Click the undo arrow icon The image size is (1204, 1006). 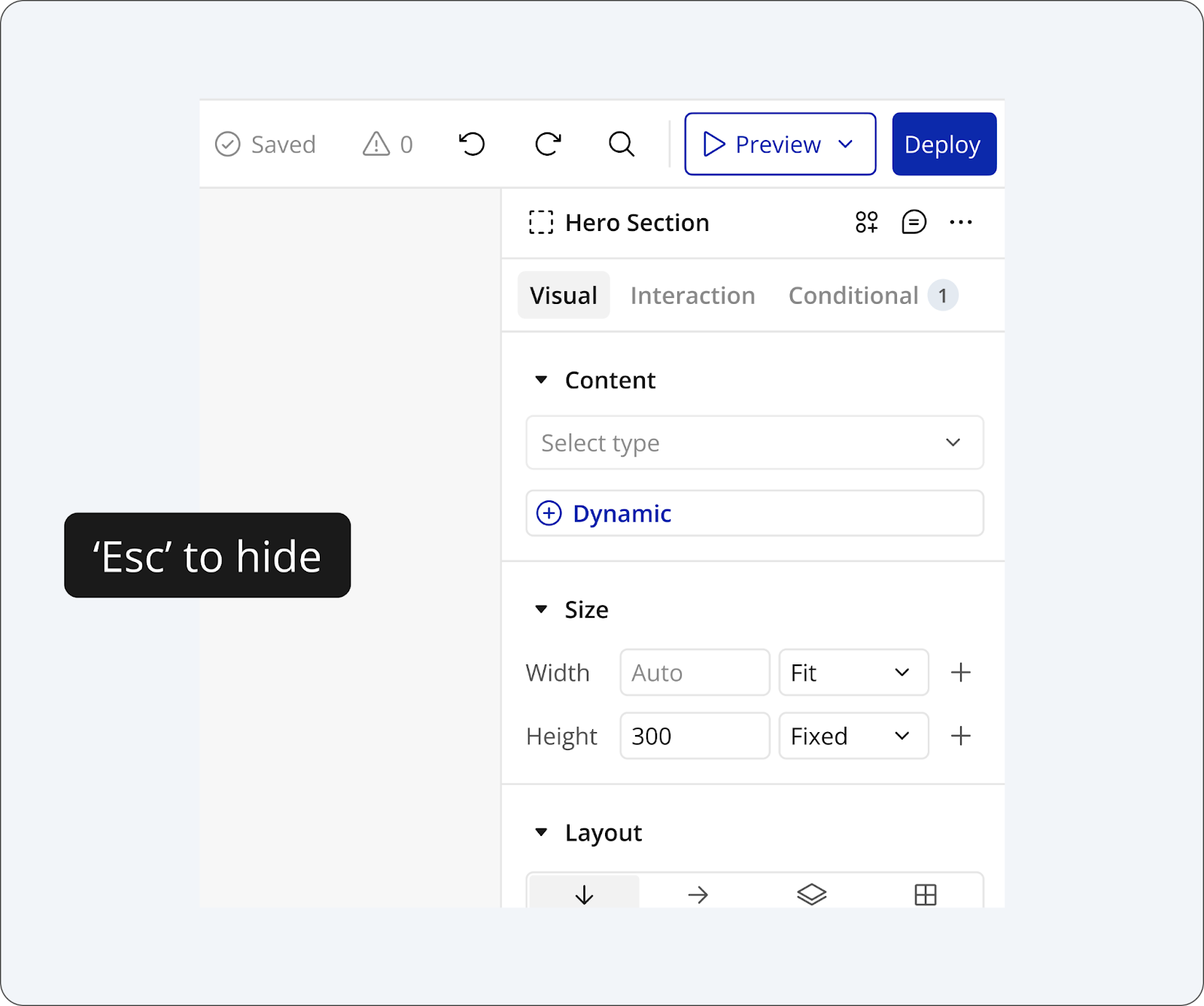472,144
